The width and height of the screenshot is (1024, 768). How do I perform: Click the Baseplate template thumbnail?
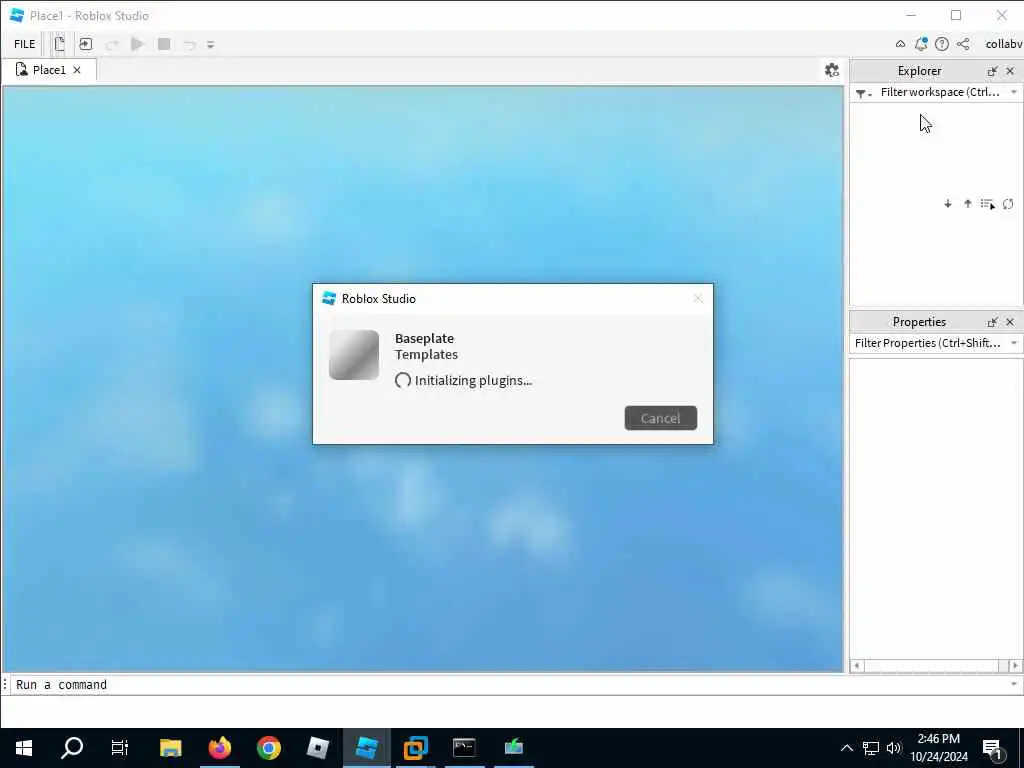[x=354, y=355]
